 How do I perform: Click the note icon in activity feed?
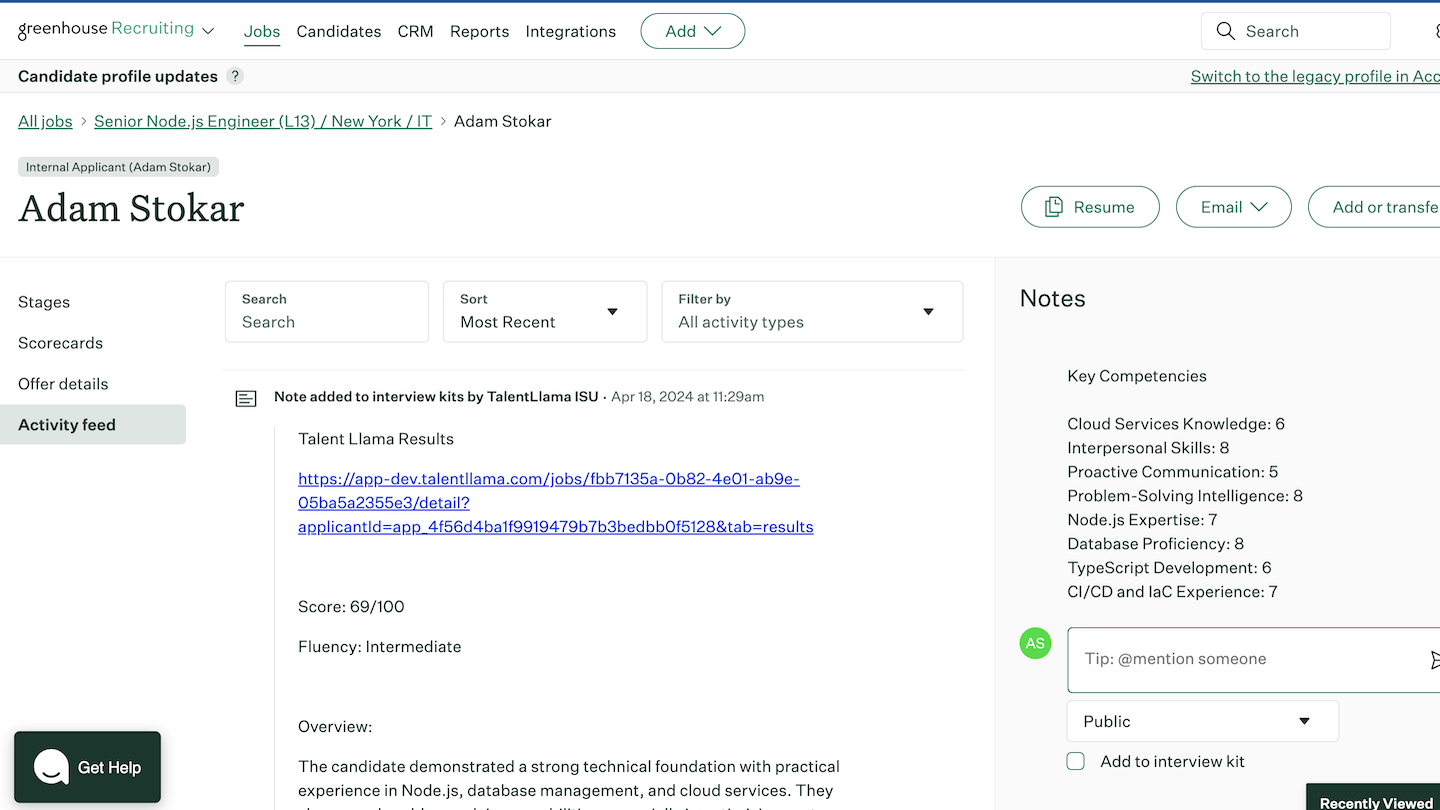tap(246, 398)
